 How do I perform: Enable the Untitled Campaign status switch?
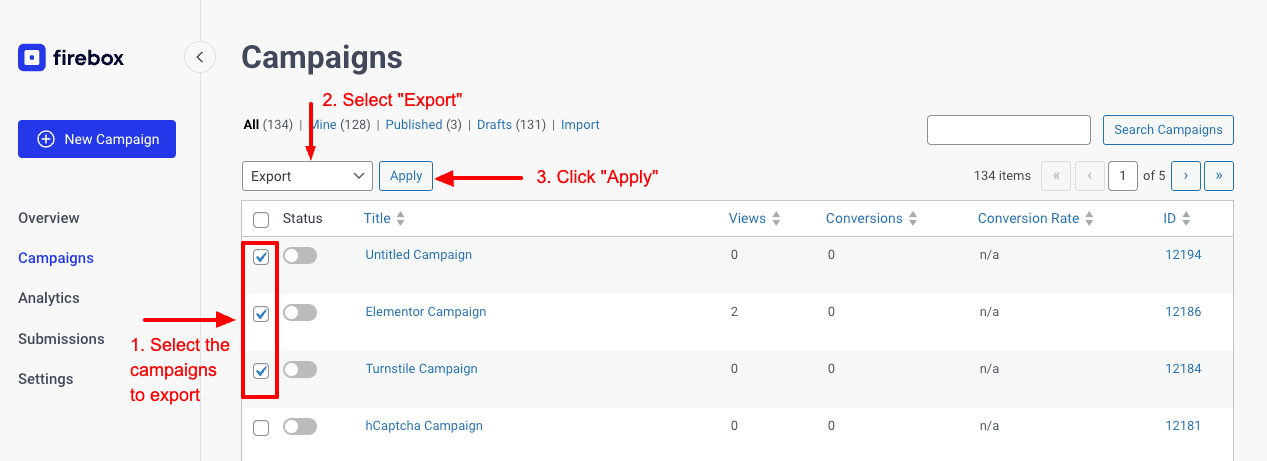tap(300, 256)
